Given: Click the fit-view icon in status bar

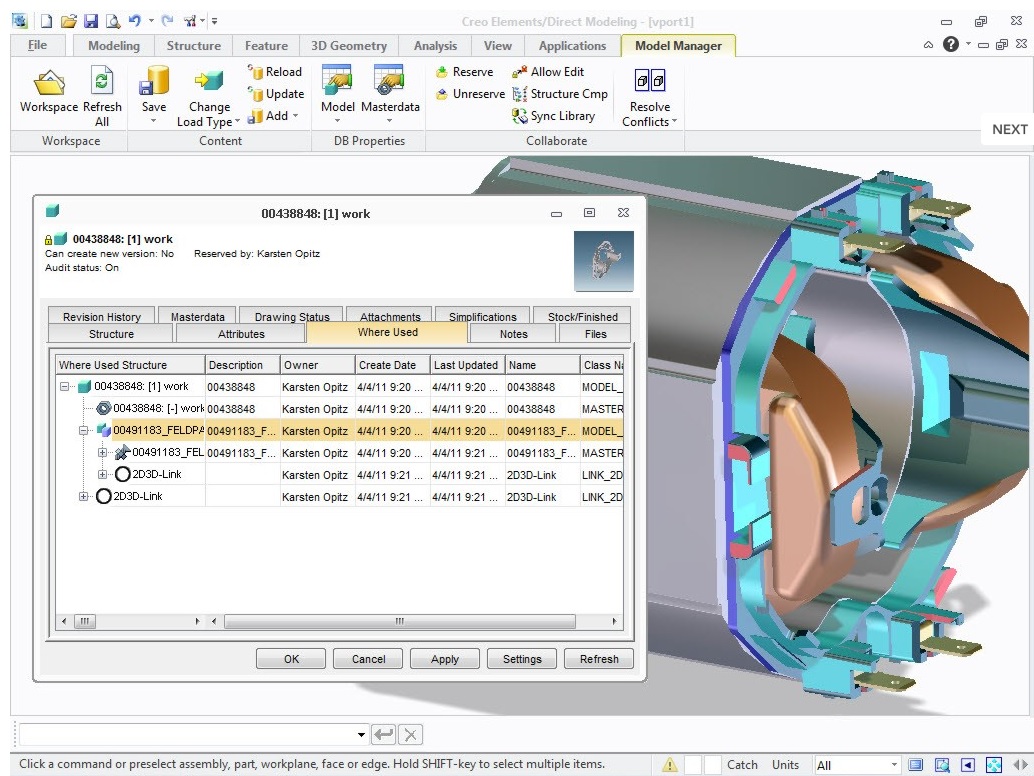Looking at the screenshot, I should click(993, 765).
